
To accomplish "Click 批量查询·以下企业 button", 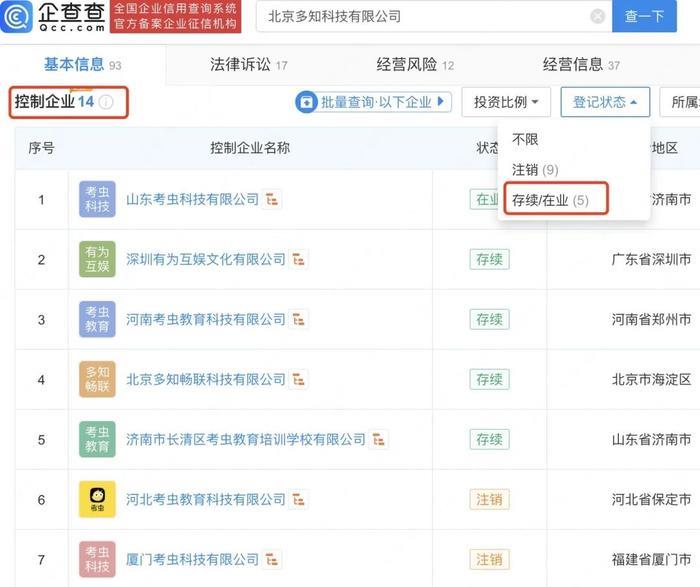I will pos(374,102).
